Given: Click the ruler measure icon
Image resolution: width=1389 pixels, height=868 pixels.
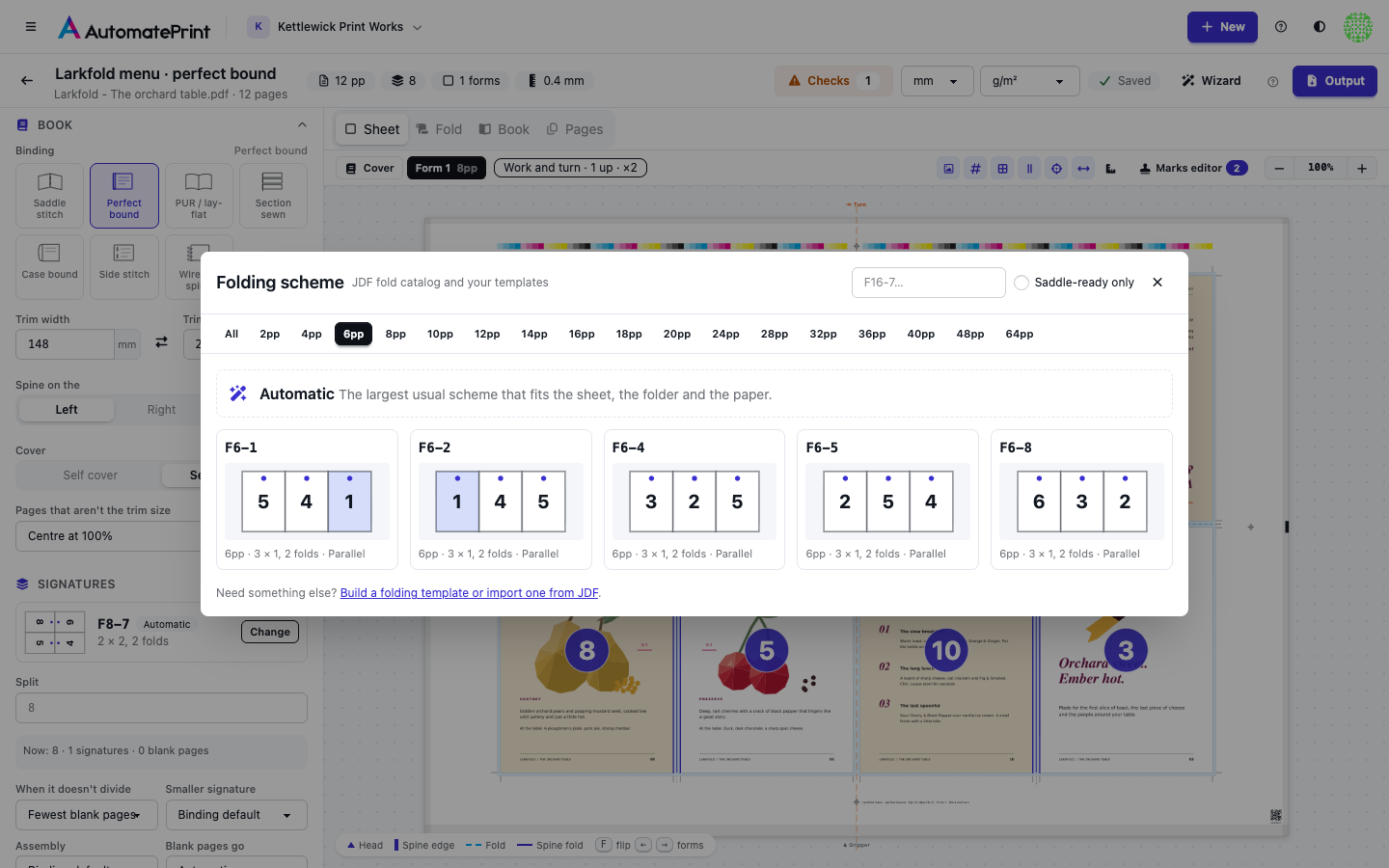Looking at the screenshot, I should pos(1111,169).
